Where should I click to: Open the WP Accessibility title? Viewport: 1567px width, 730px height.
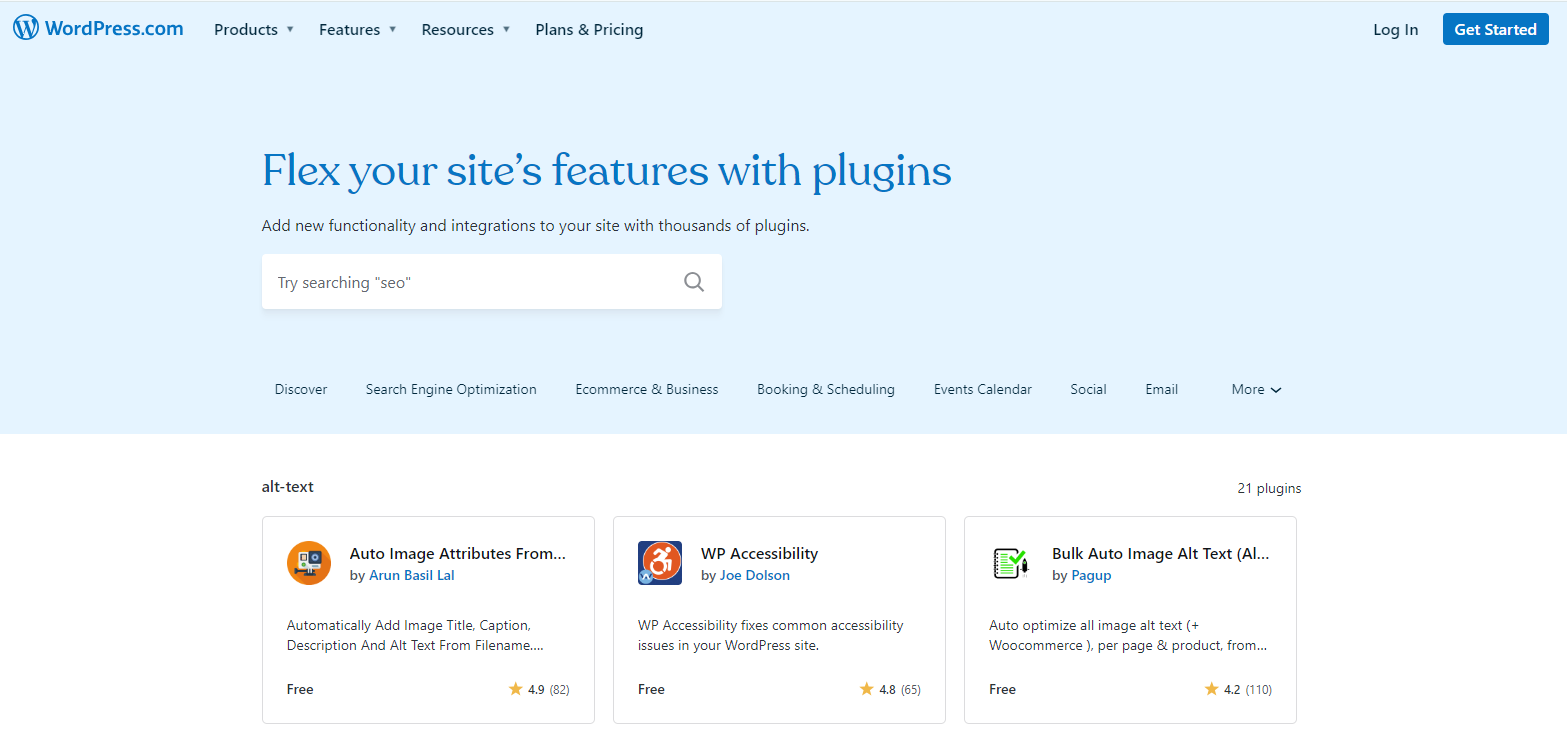pos(759,553)
